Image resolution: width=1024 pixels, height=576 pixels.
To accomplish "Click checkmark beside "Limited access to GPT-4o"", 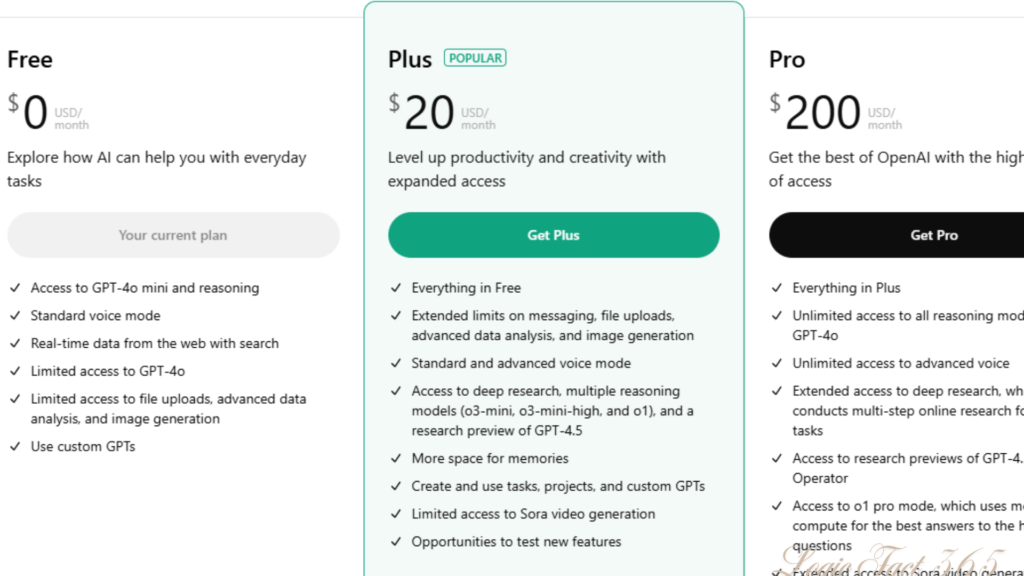I will click(x=15, y=371).
